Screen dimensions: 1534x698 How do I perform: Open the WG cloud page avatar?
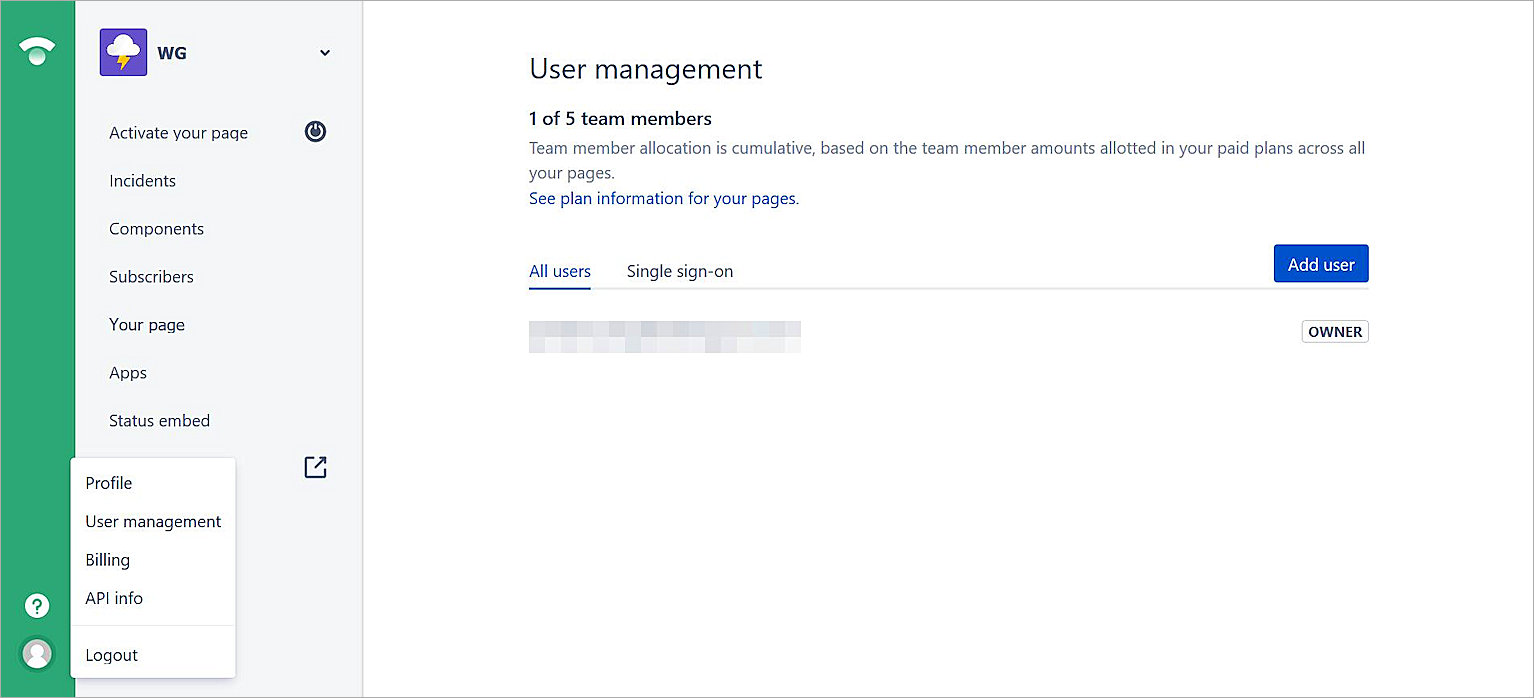coord(123,53)
